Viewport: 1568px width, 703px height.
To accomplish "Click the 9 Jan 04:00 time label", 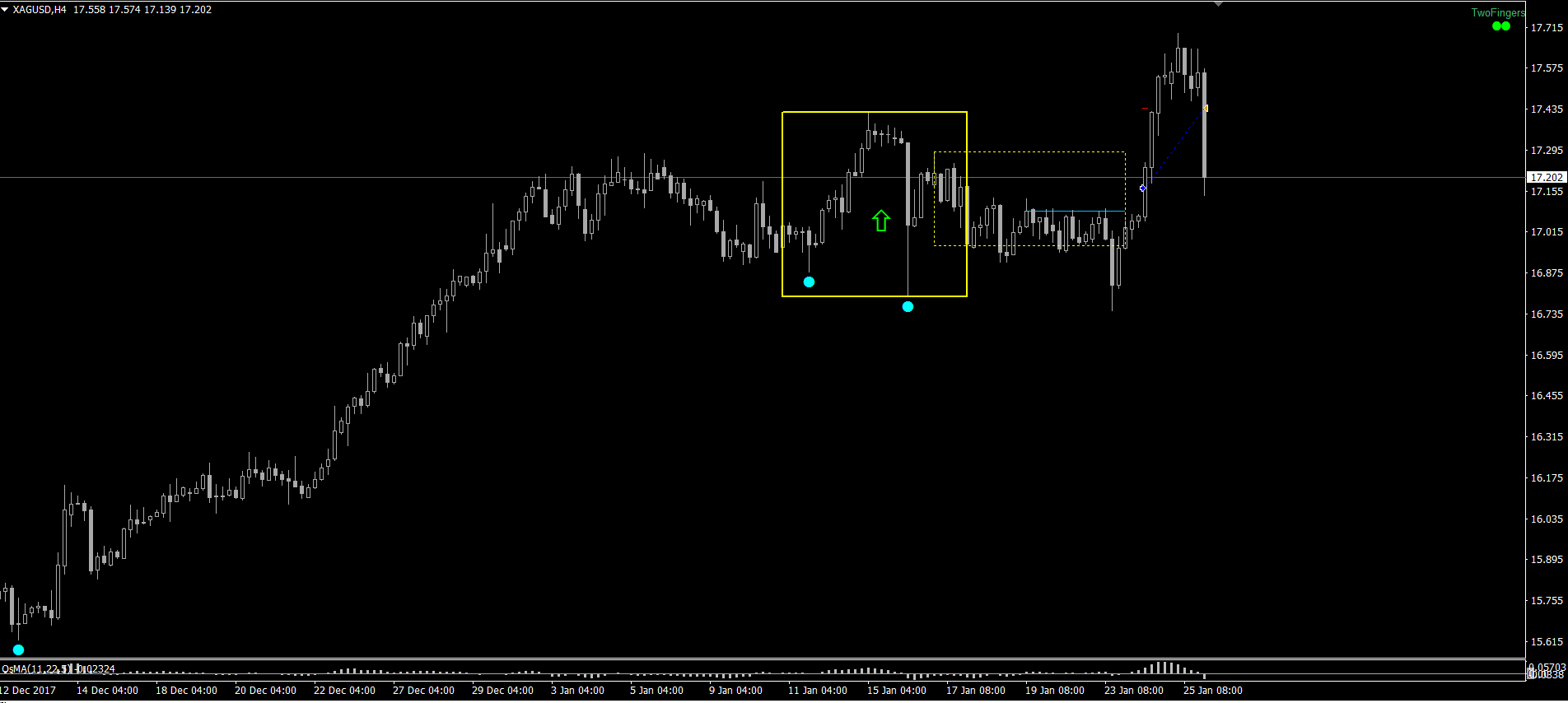I will click(735, 691).
